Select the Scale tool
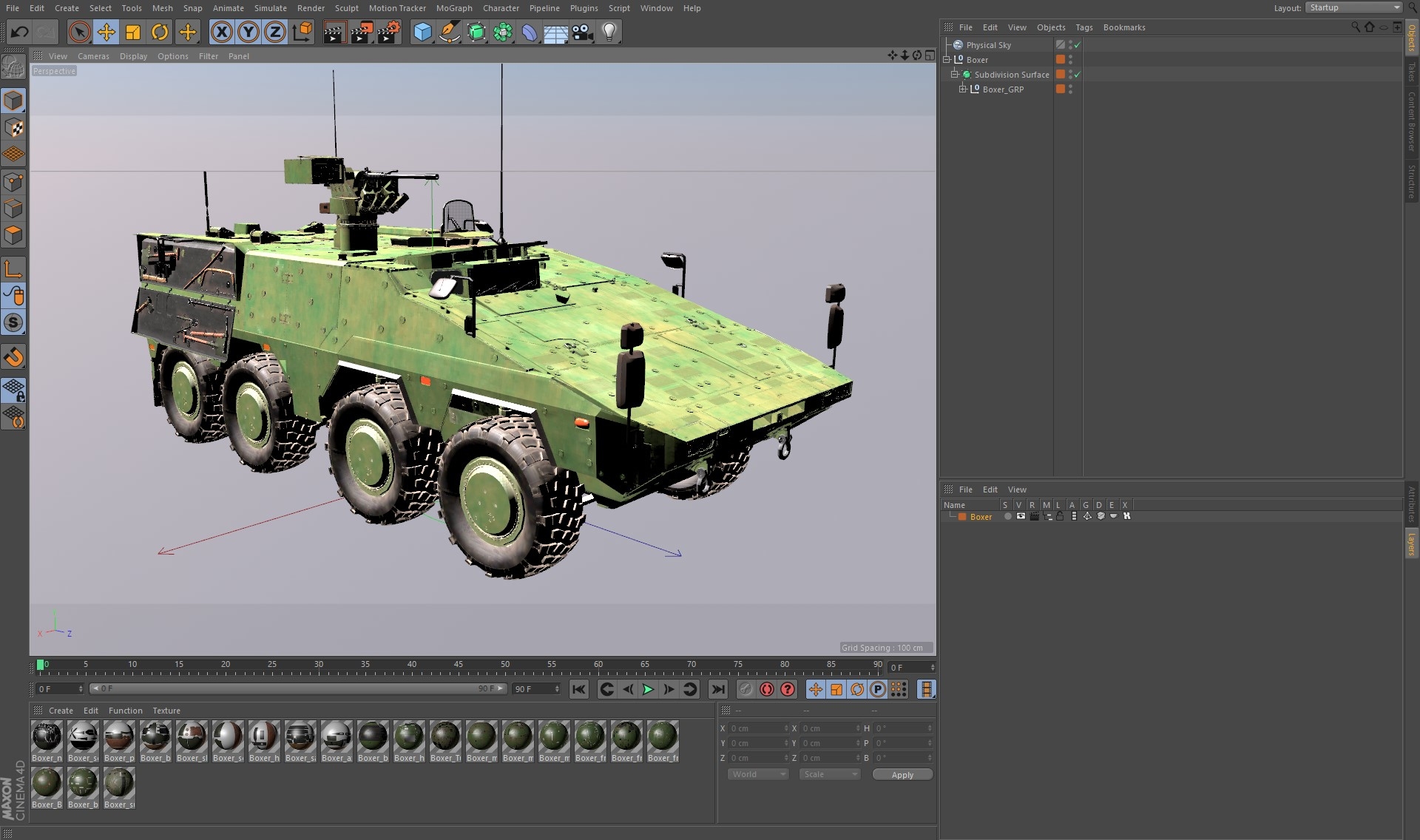This screenshot has width=1420, height=840. pyautogui.click(x=132, y=32)
